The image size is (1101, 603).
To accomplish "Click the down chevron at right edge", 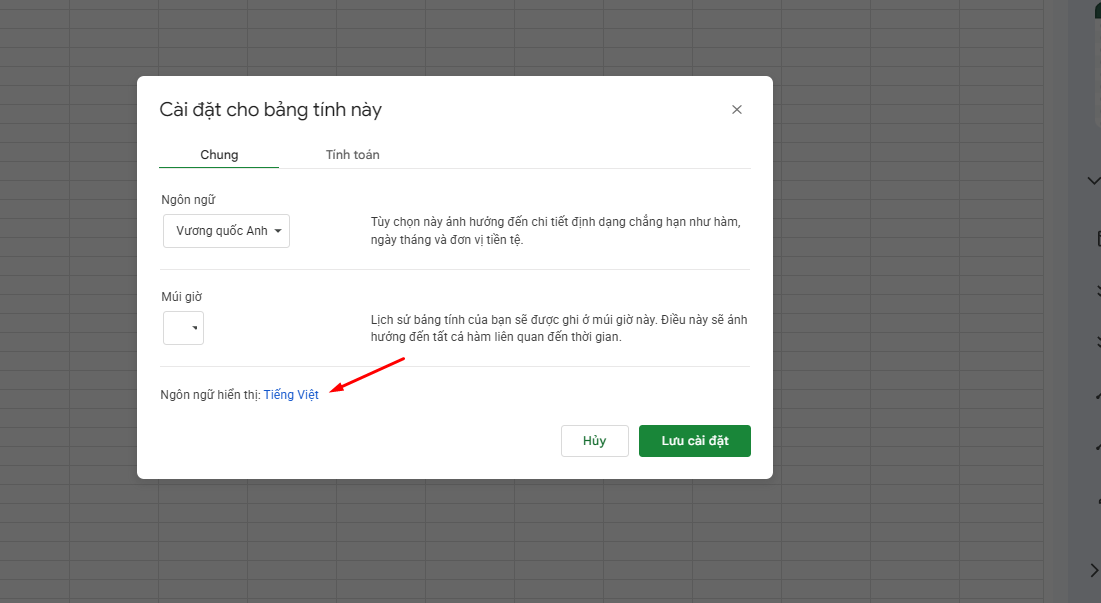I will 1093,180.
